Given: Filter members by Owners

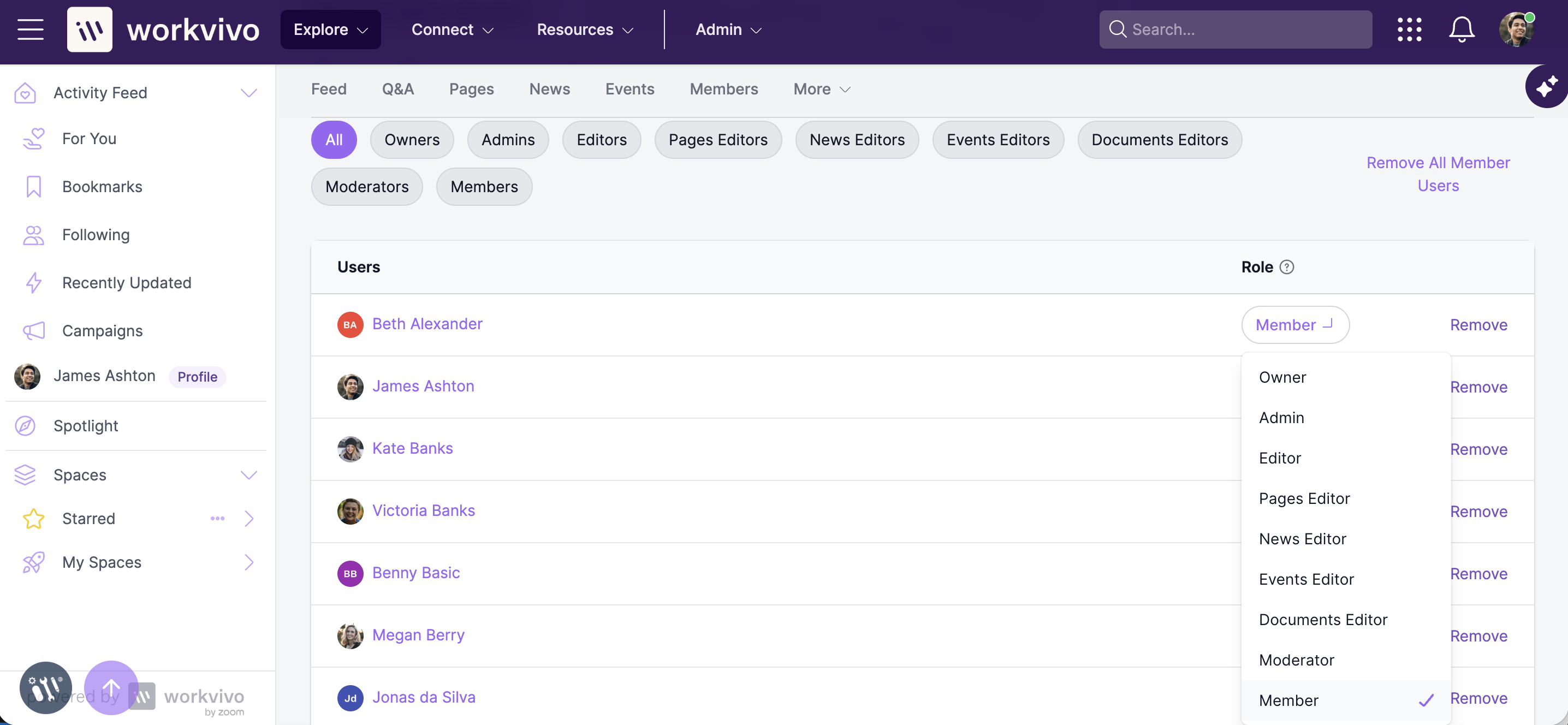Looking at the screenshot, I should coord(412,139).
